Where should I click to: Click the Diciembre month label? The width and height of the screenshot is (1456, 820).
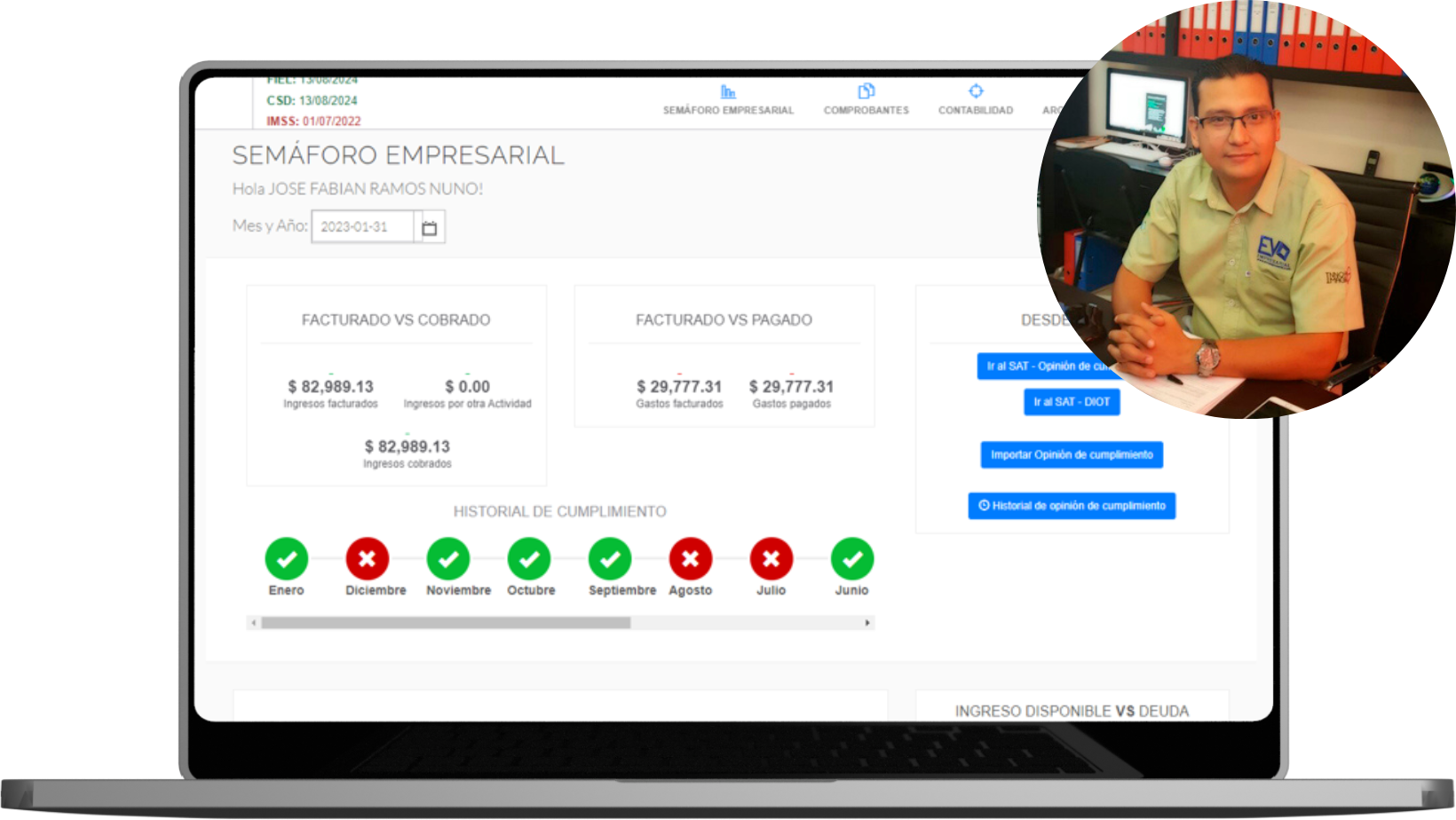pyautogui.click(x=376, y=590)
